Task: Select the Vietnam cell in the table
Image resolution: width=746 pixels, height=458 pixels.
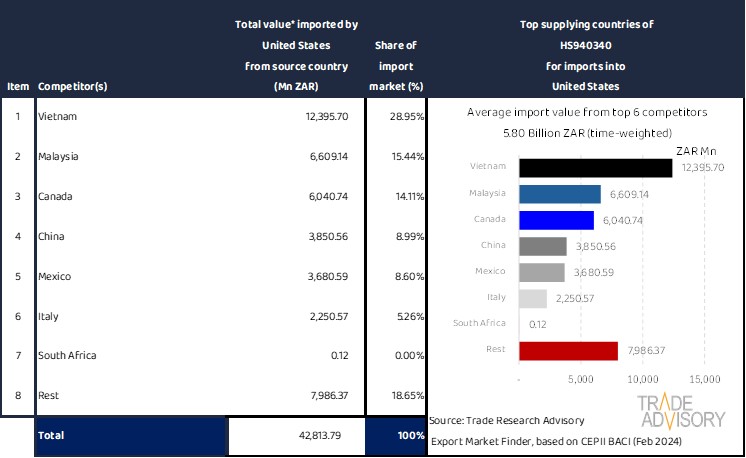Action: click(x=57, y=117)
